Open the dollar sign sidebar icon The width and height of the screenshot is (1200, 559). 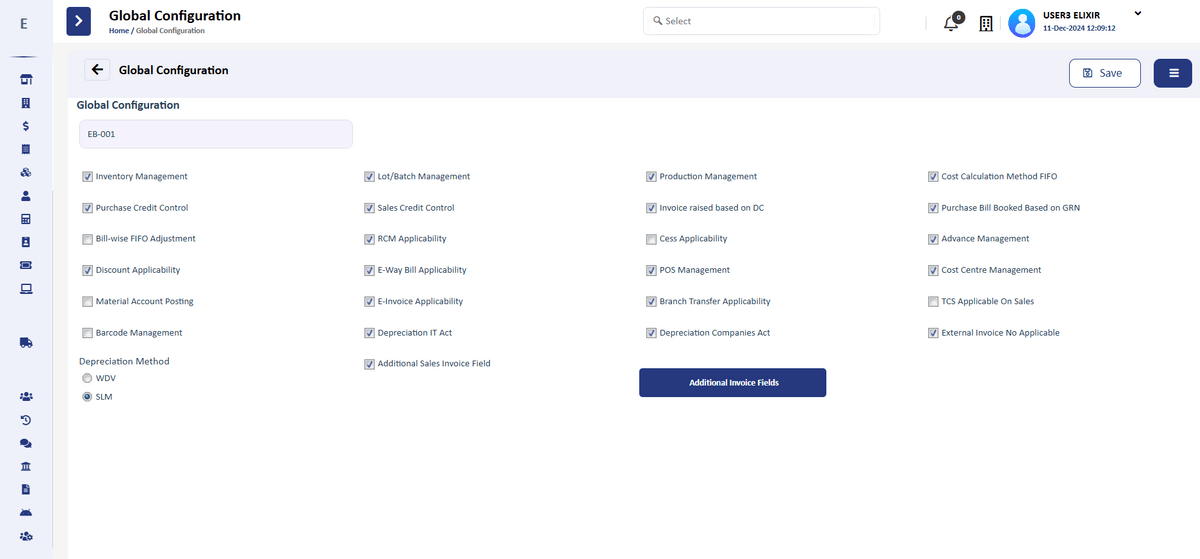(x=26, y=126)
